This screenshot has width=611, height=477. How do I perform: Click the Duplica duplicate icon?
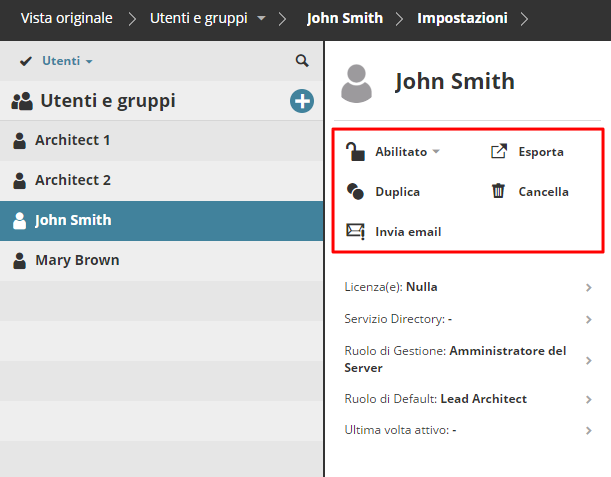tap(355, 191)
